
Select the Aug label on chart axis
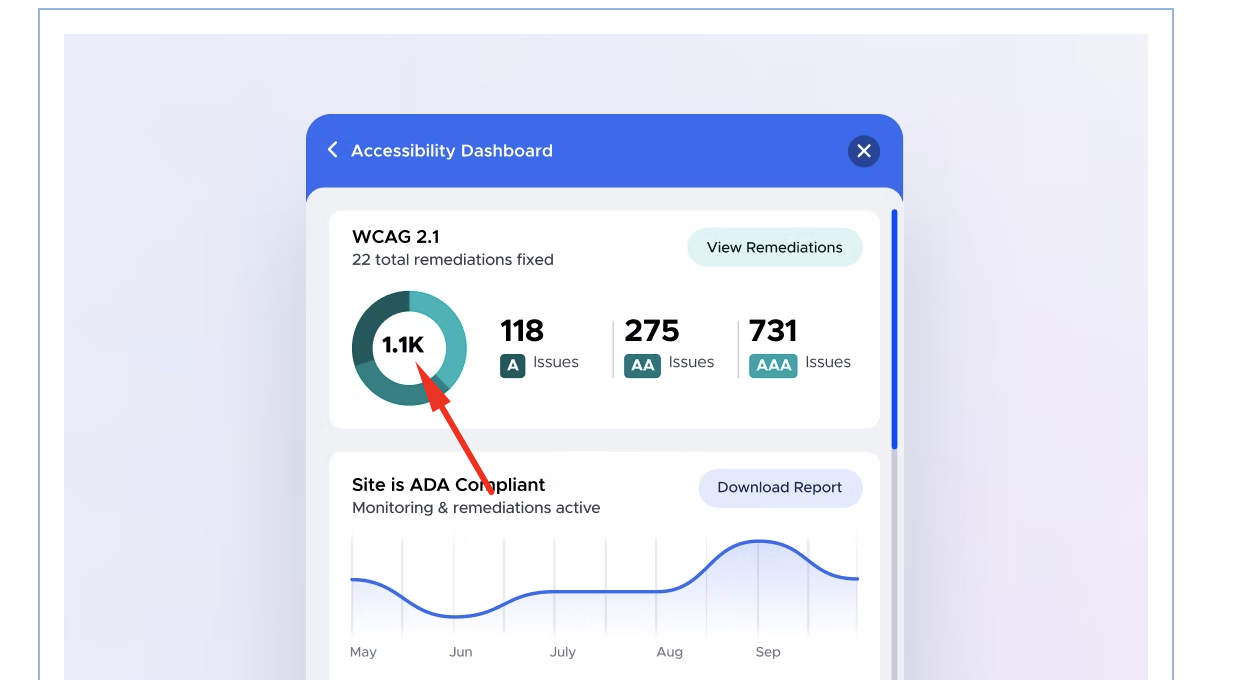670,652
